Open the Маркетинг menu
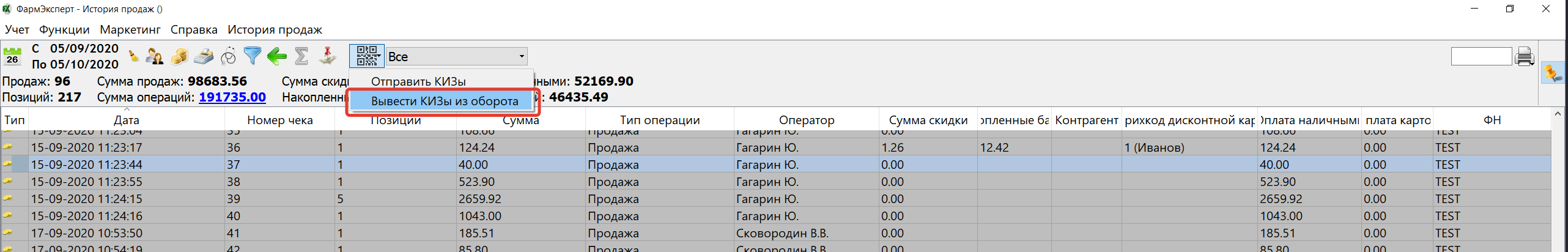 130,29
